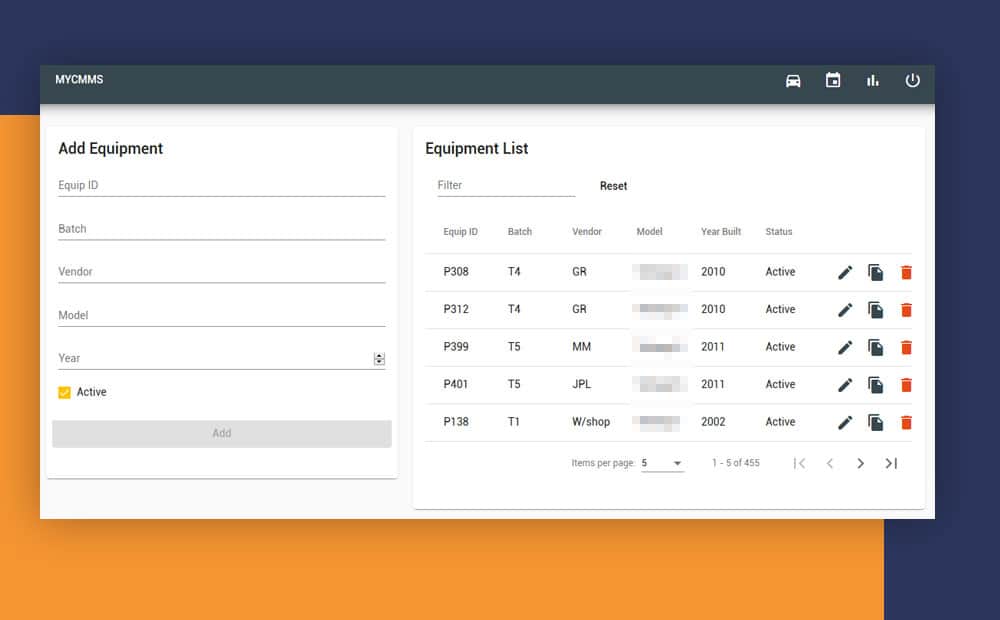Click the MYCMMS app title
The height and width of the screenshot is (620, 1000).
(x=79, y=80)
